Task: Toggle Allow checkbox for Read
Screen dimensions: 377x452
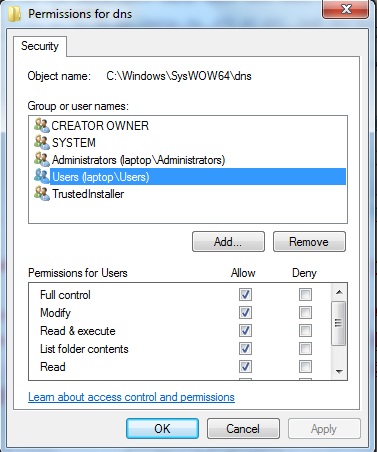Action: click(x=245, y=367)
